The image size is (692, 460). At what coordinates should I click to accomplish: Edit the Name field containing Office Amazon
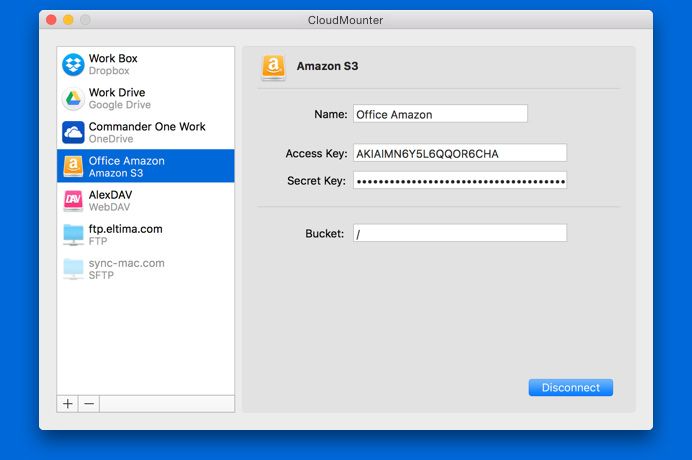pos(440,114)
